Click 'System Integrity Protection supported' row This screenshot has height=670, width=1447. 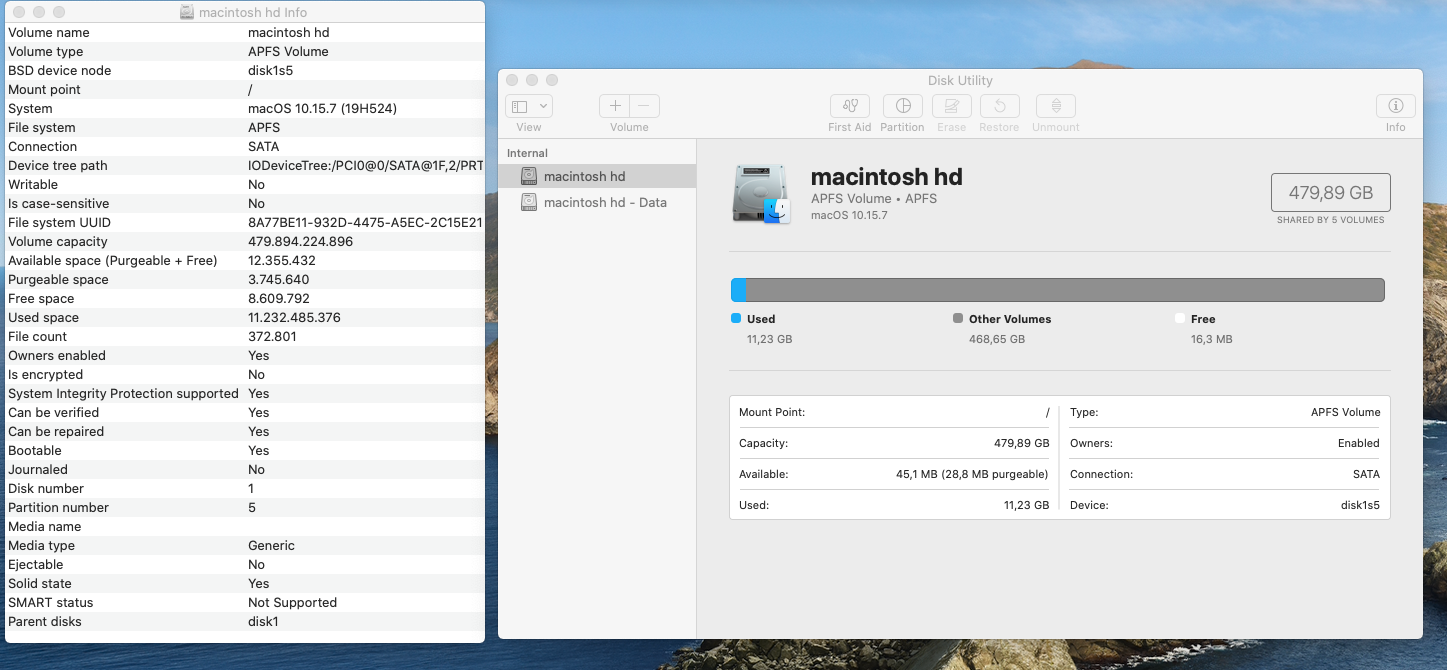tap(243, 393)
